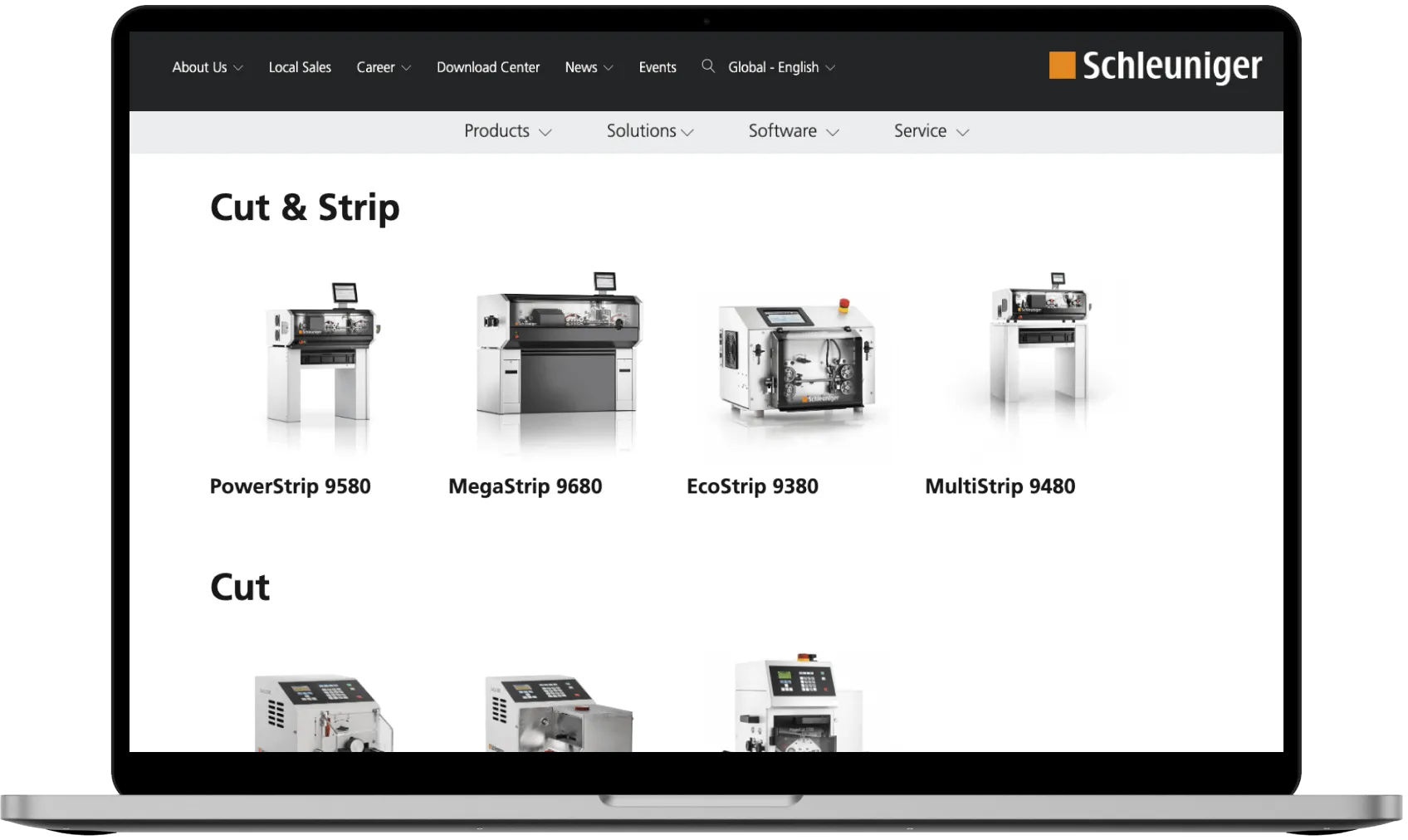Go to the Download Center page
The width and height of the screenshot is (1408, 840).
pyautogui.click(x=488, y=67)
